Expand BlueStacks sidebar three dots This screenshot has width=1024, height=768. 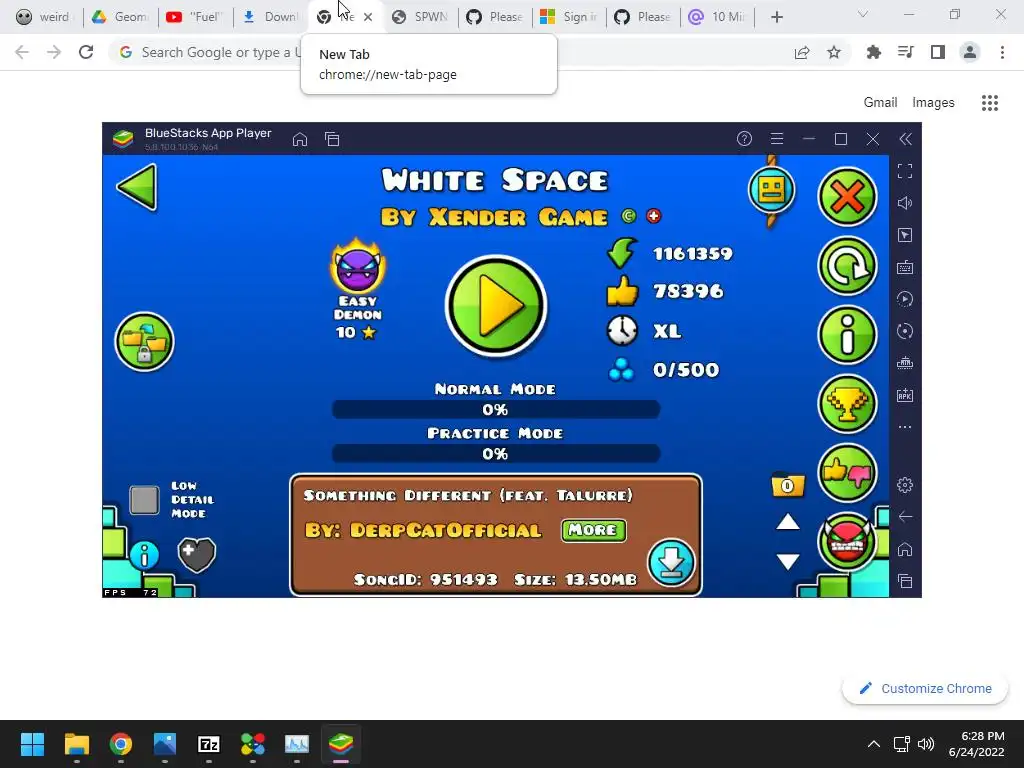point(905,427)
